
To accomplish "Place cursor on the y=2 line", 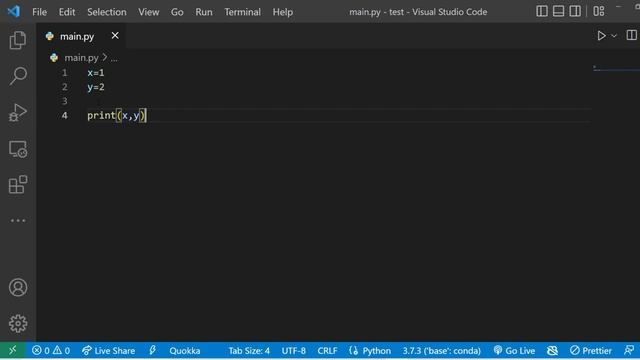I will [96, 87].
